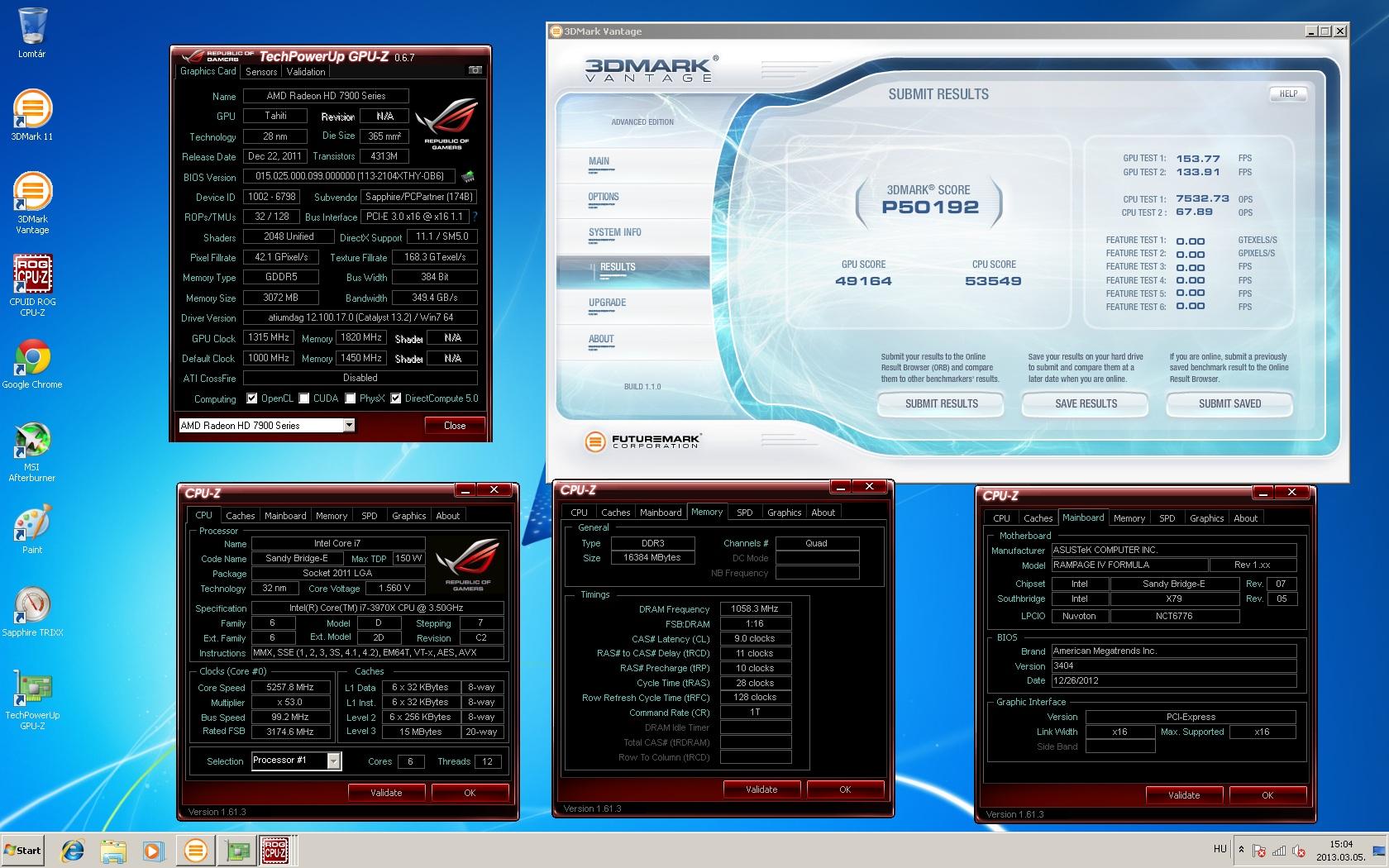Screen dimensions: 1389x868
Task: Launch the media player taskbar icon
Action: point(153,851)
